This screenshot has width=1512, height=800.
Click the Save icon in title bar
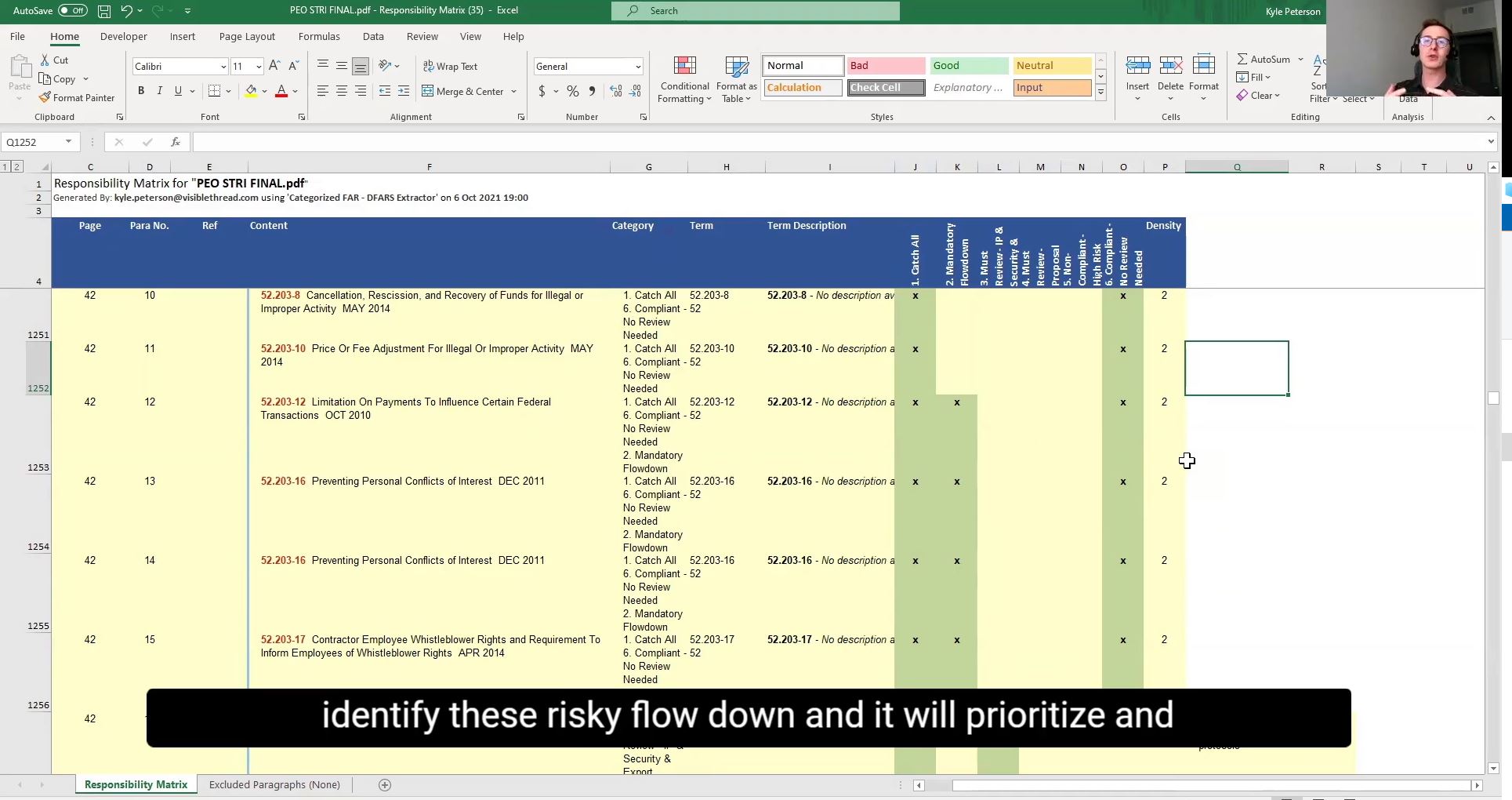103,11
